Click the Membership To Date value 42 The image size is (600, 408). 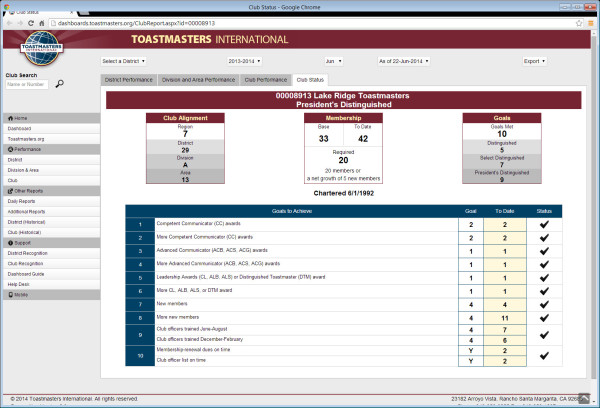pyautogui.click(x=363, y=139)
